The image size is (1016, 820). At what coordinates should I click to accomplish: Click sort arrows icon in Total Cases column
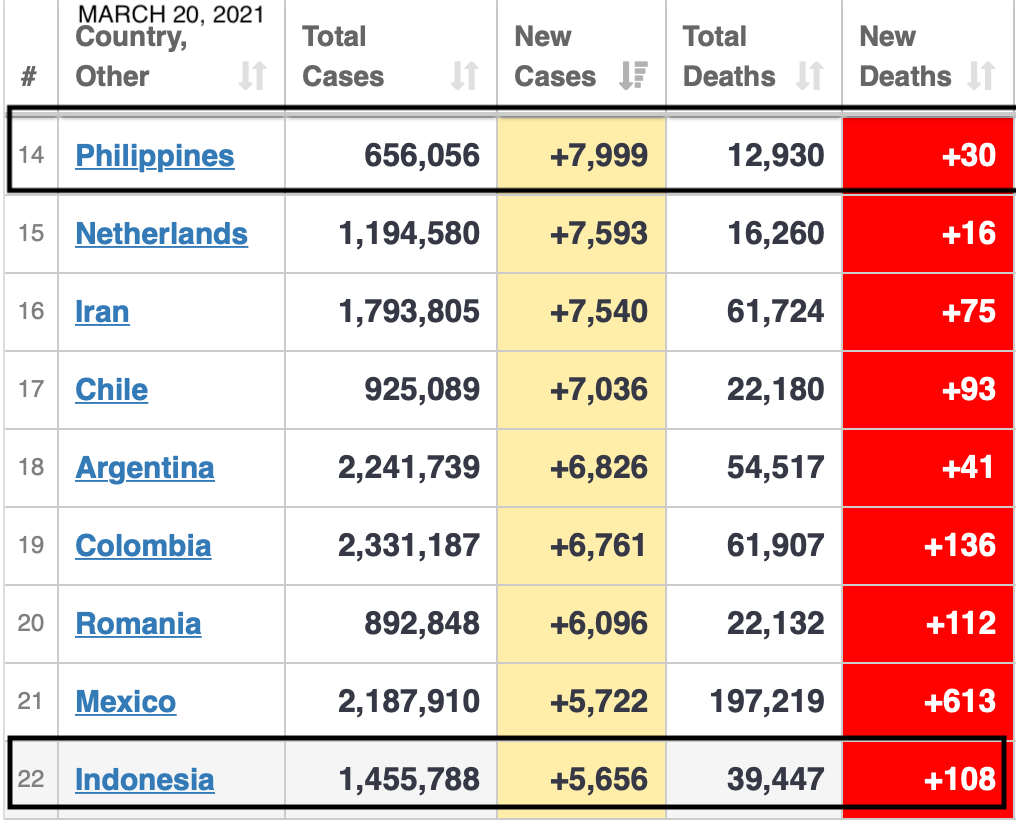click(x=464, y=76)
